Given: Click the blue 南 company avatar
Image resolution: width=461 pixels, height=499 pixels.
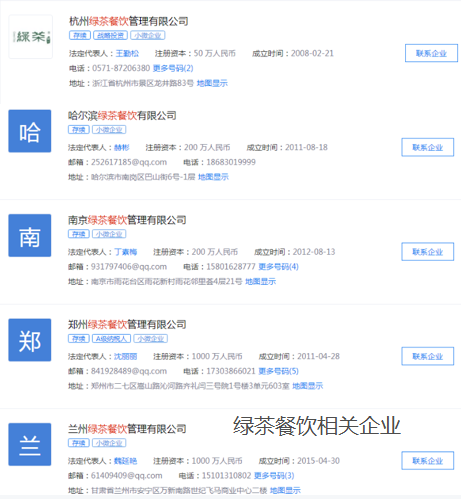Looking at the screenshot, I should (30, 235).
